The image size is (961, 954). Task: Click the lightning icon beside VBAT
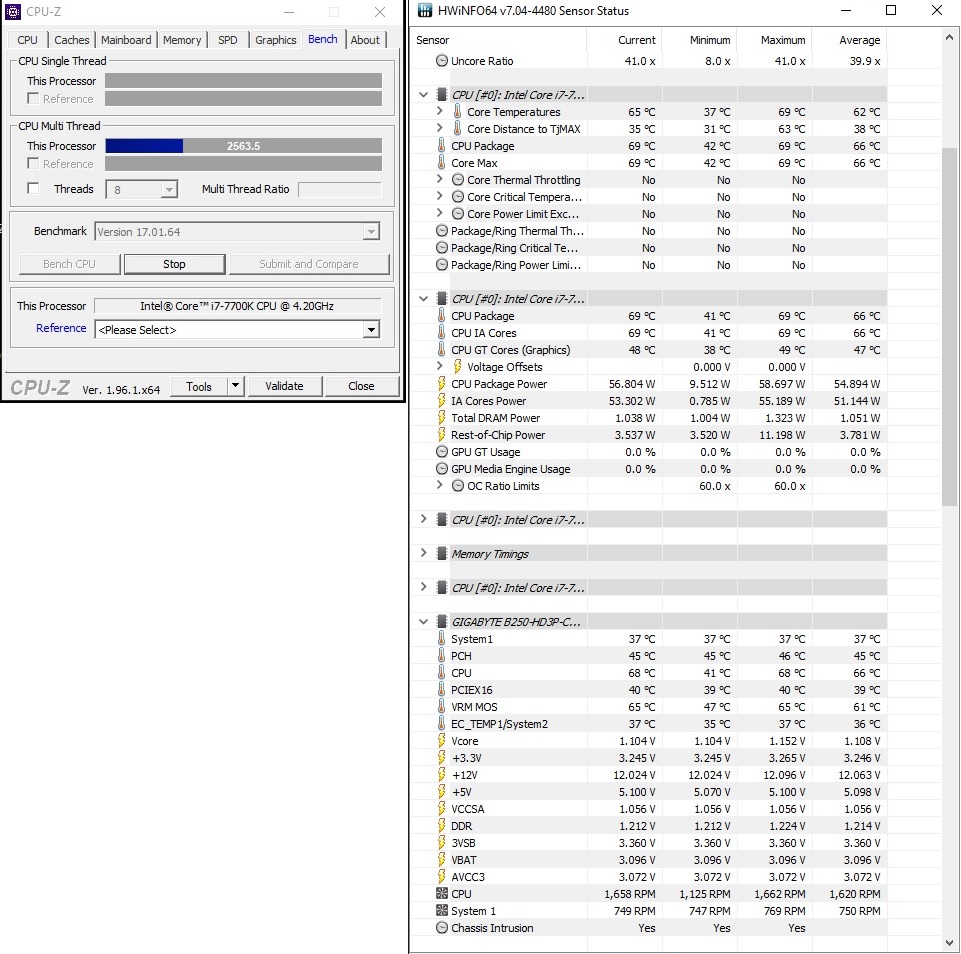click(x=441, y=860)
